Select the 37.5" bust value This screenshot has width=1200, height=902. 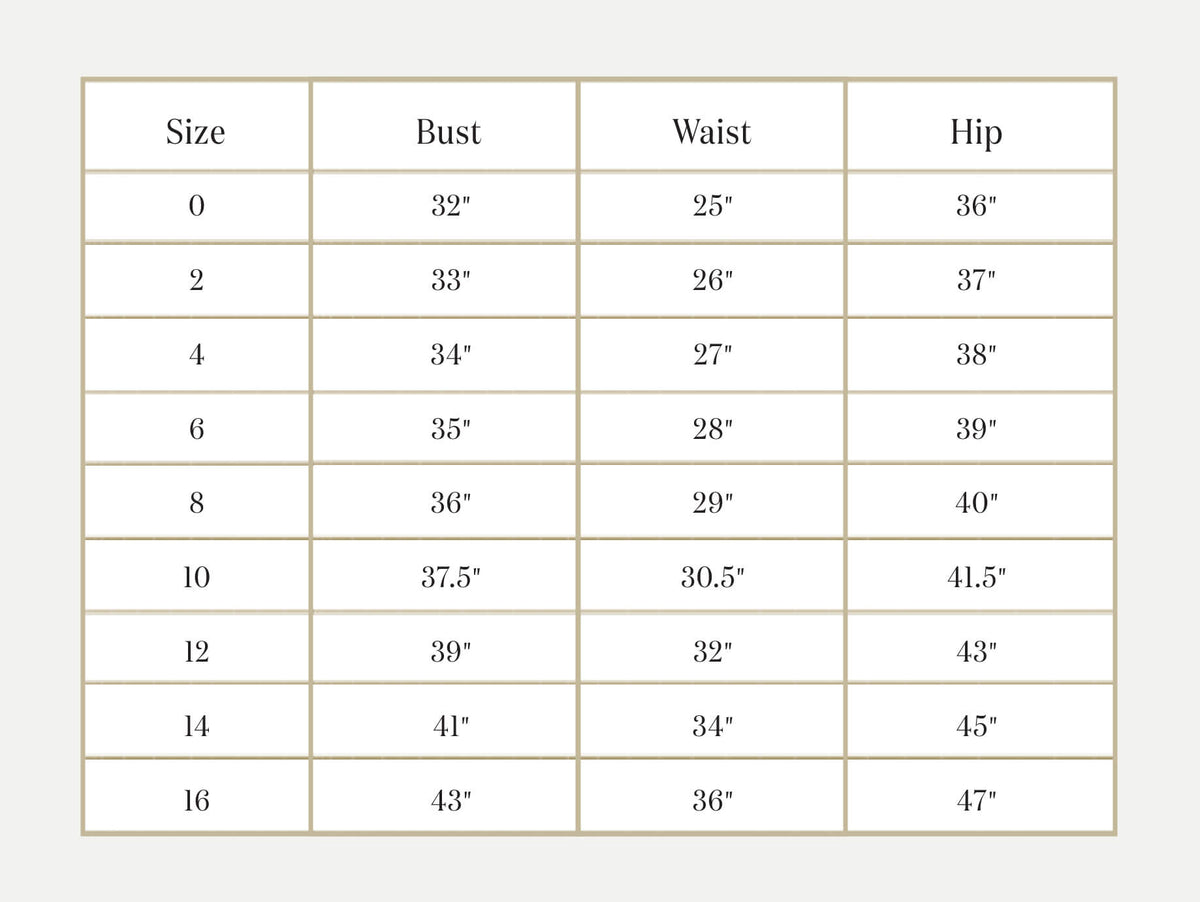pos(450,577)
